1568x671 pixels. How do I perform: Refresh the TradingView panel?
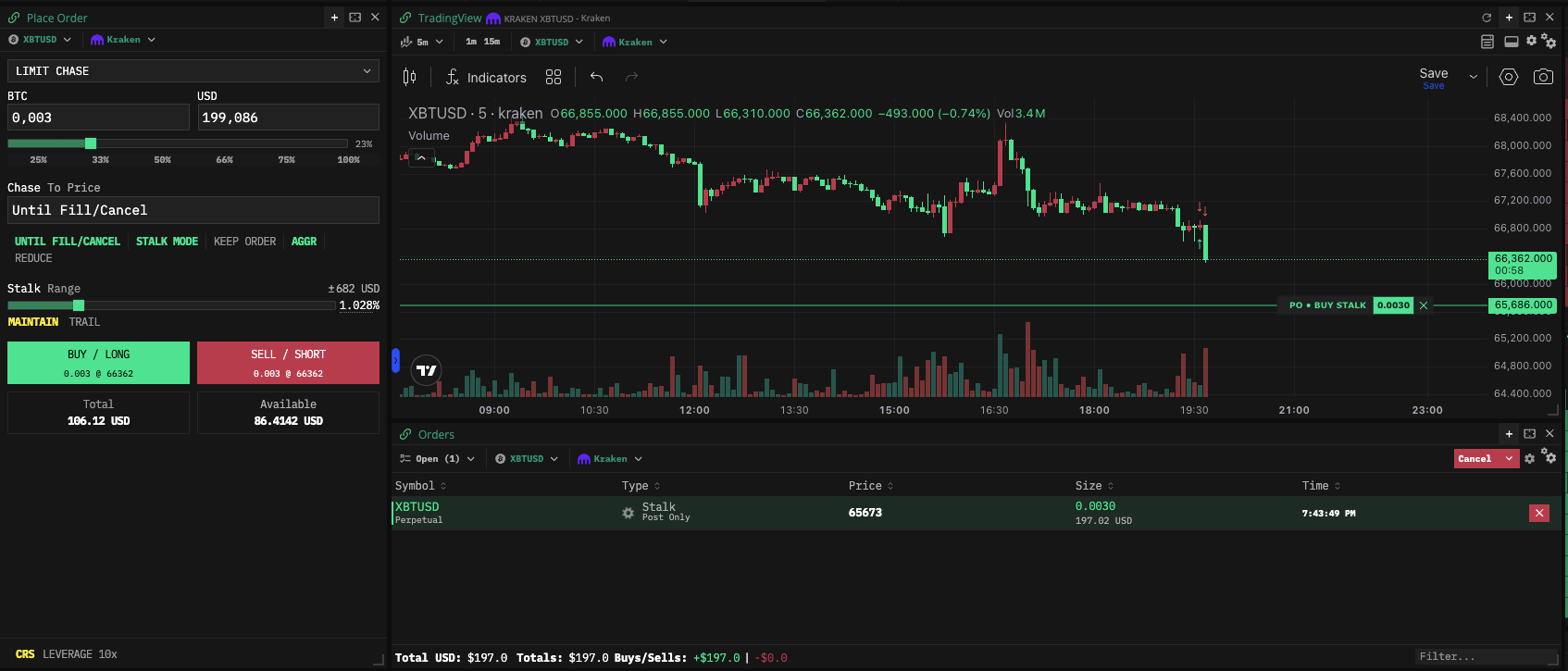(x=1487, y=18)
